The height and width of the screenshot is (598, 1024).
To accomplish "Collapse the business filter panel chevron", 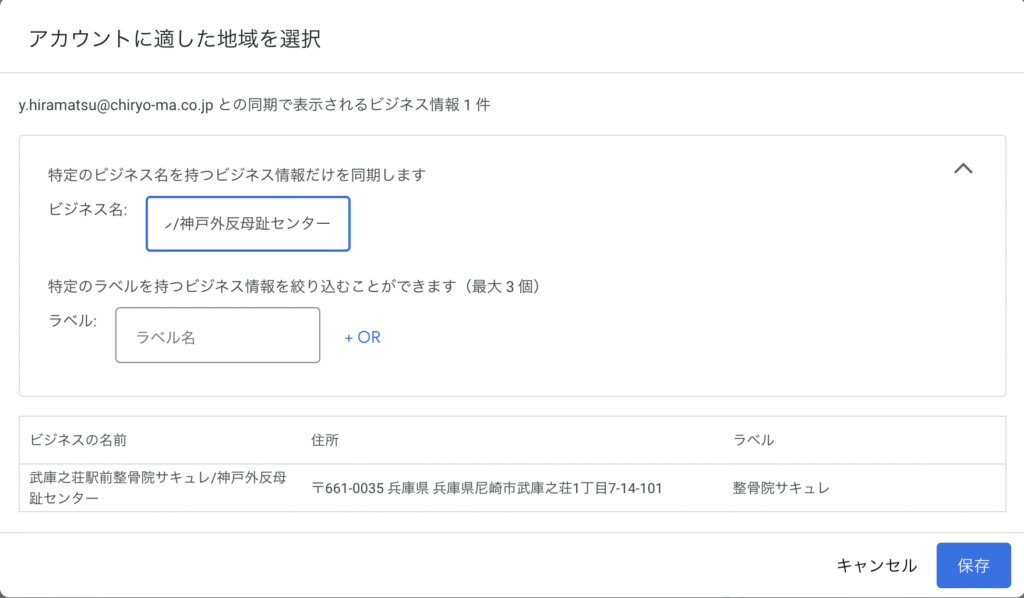I will pyautogui.click(x=963, y=168).
